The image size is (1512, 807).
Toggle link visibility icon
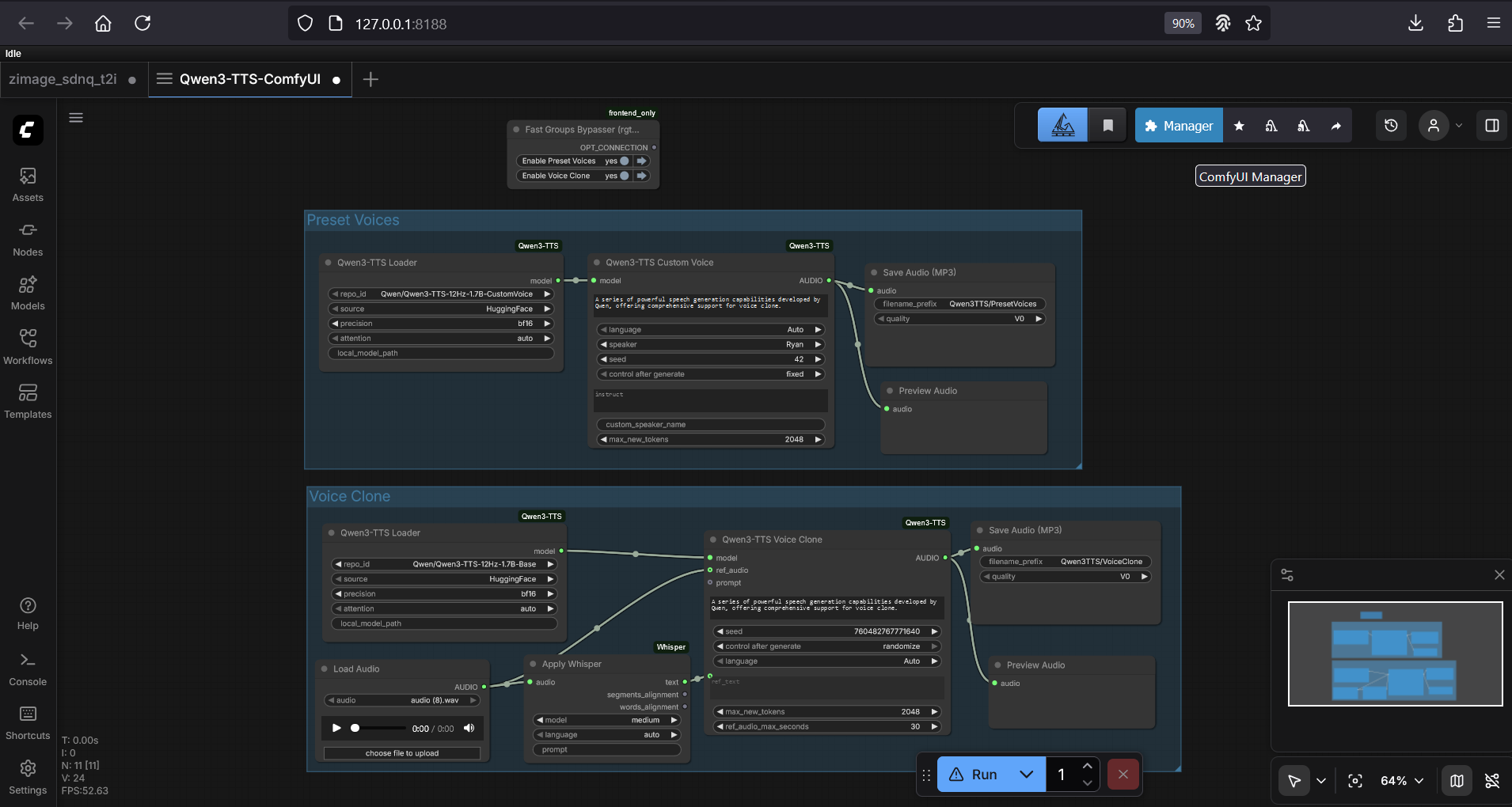(1492, 781)
